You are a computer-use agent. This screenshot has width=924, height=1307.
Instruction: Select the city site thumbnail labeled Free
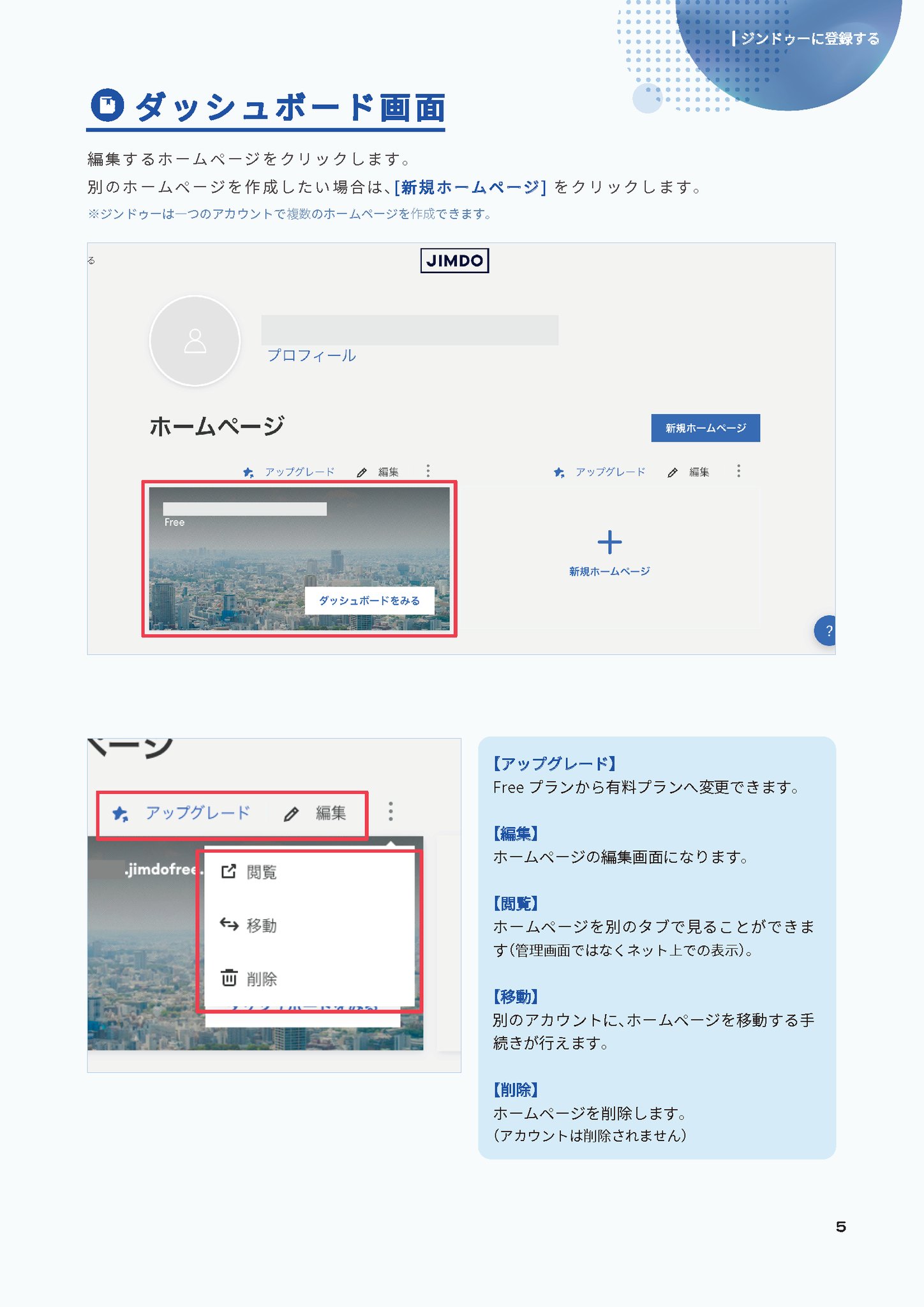[299, 558]
